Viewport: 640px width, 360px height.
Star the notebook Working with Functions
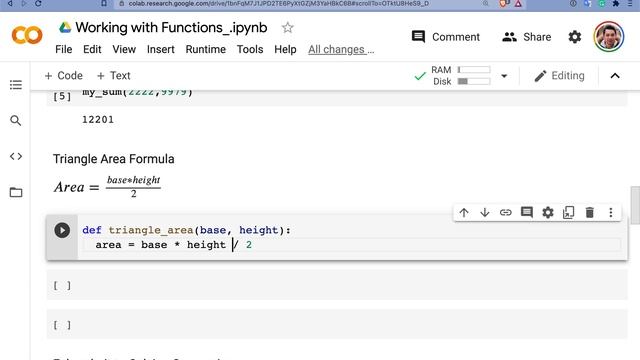[287, 28]
